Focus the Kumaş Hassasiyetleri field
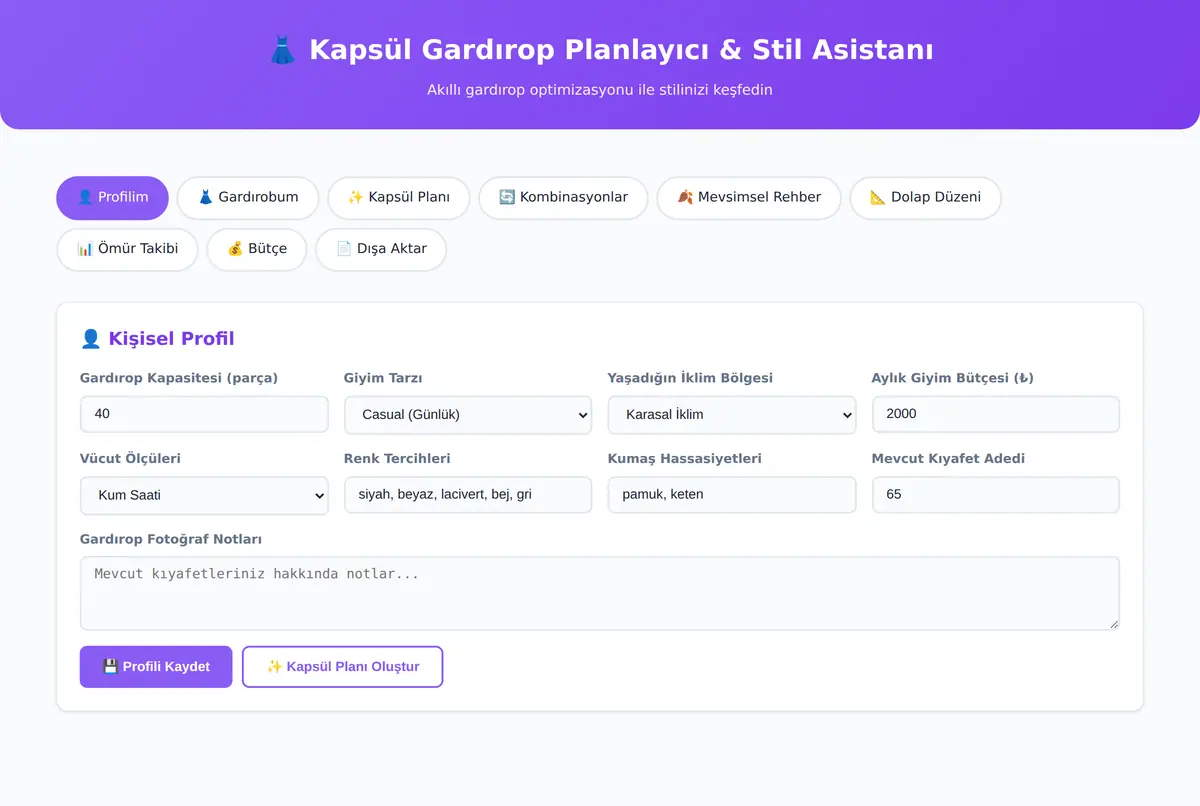 pyautogui.click(x=732, y=495)
